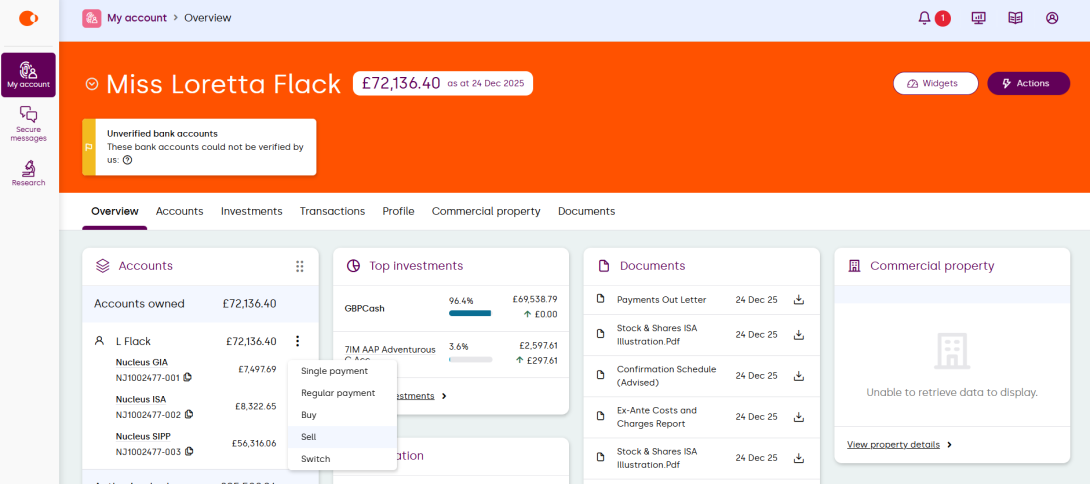Click the Widgets button
1090x484 pixels.
click(935, 83)
